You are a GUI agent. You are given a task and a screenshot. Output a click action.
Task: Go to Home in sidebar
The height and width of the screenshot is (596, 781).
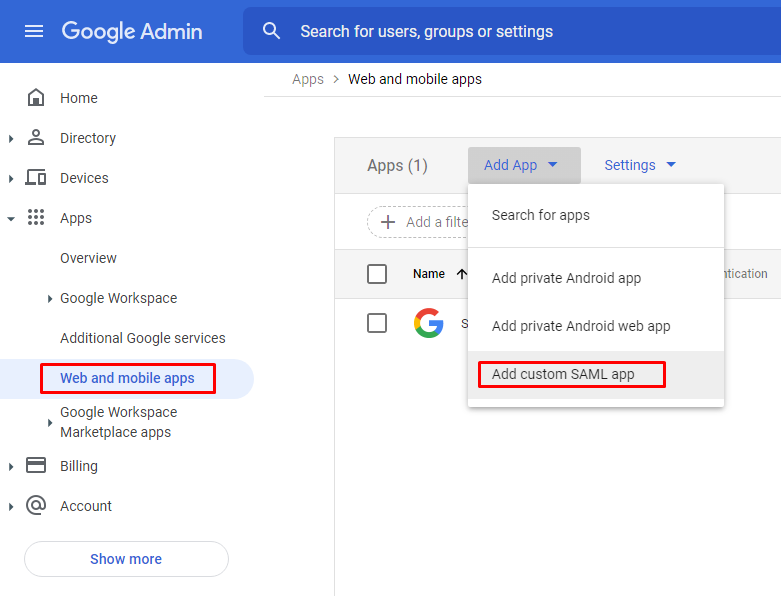[x=79, y=98]
